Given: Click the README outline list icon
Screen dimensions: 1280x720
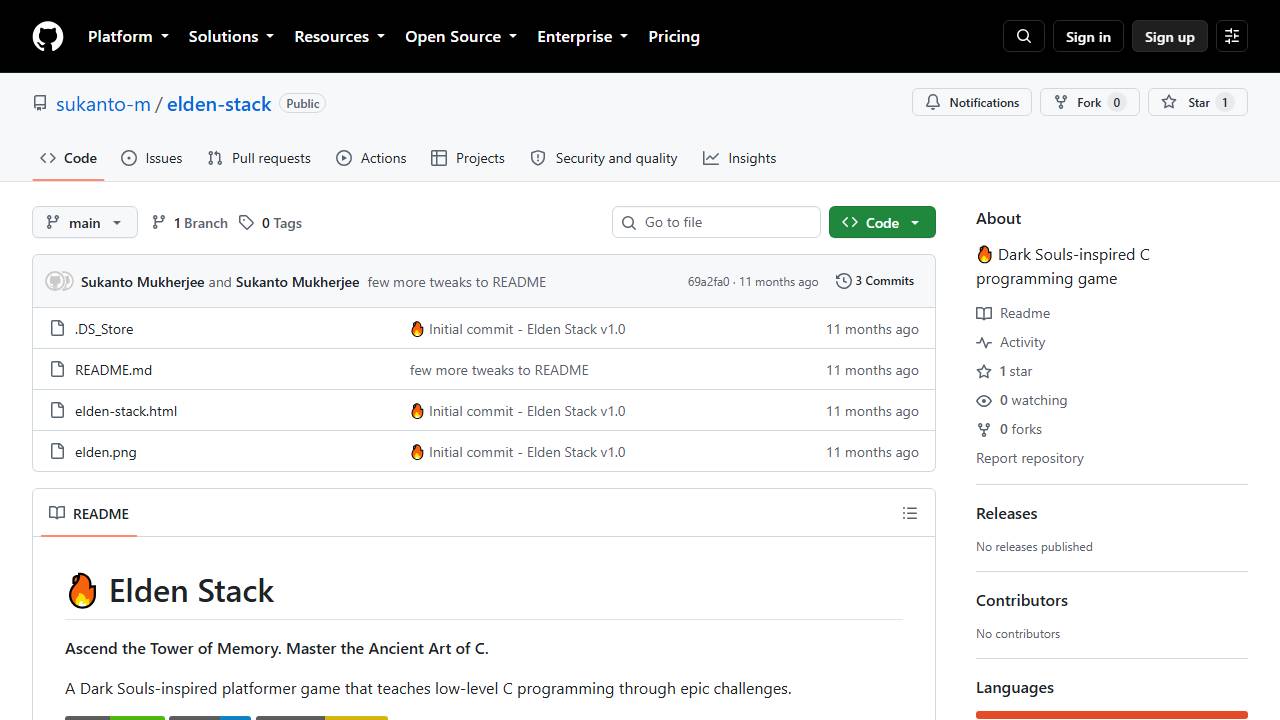Looking at the screenshot, I should (x=909, y=513).
